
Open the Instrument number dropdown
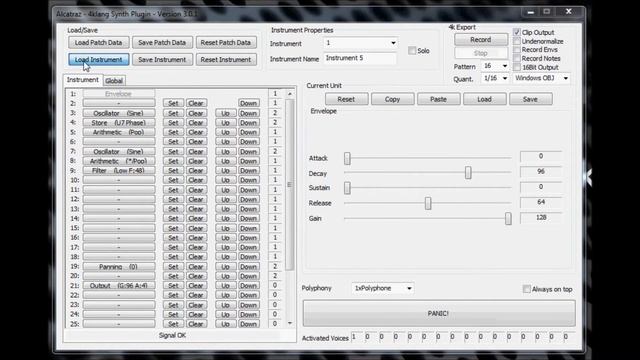(360, 43)
